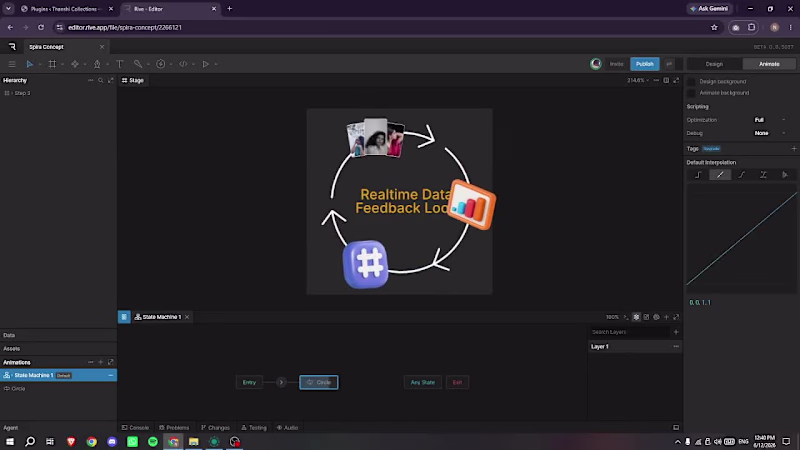Open Optimization Full dropdown

click(x=770, y=120)
